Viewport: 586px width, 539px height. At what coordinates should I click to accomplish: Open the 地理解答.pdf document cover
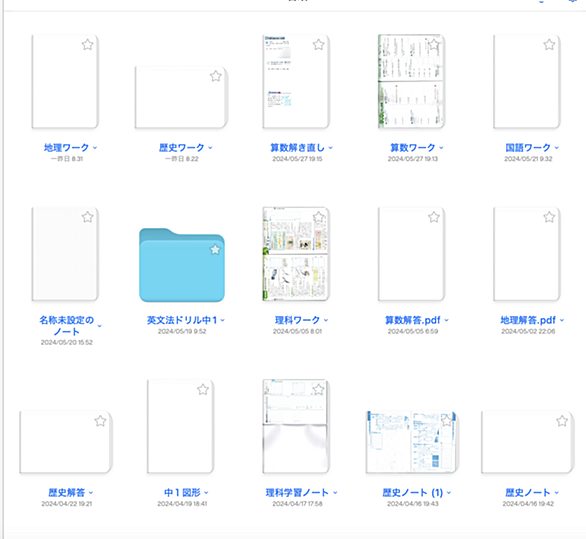pyautogui.click(x=527, y=254)
